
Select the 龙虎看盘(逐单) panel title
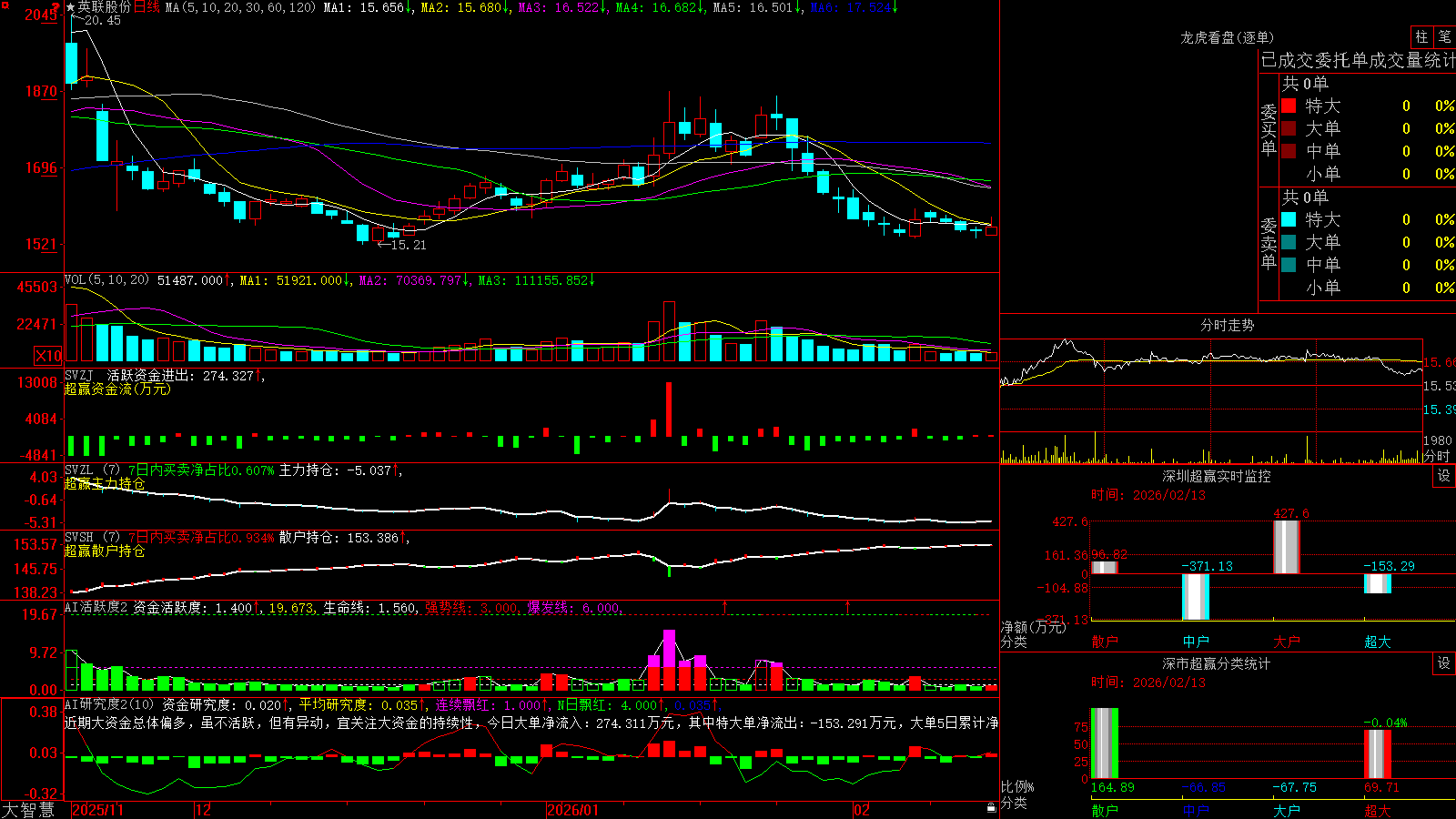pyautogui.click(x=1227, y=37)
